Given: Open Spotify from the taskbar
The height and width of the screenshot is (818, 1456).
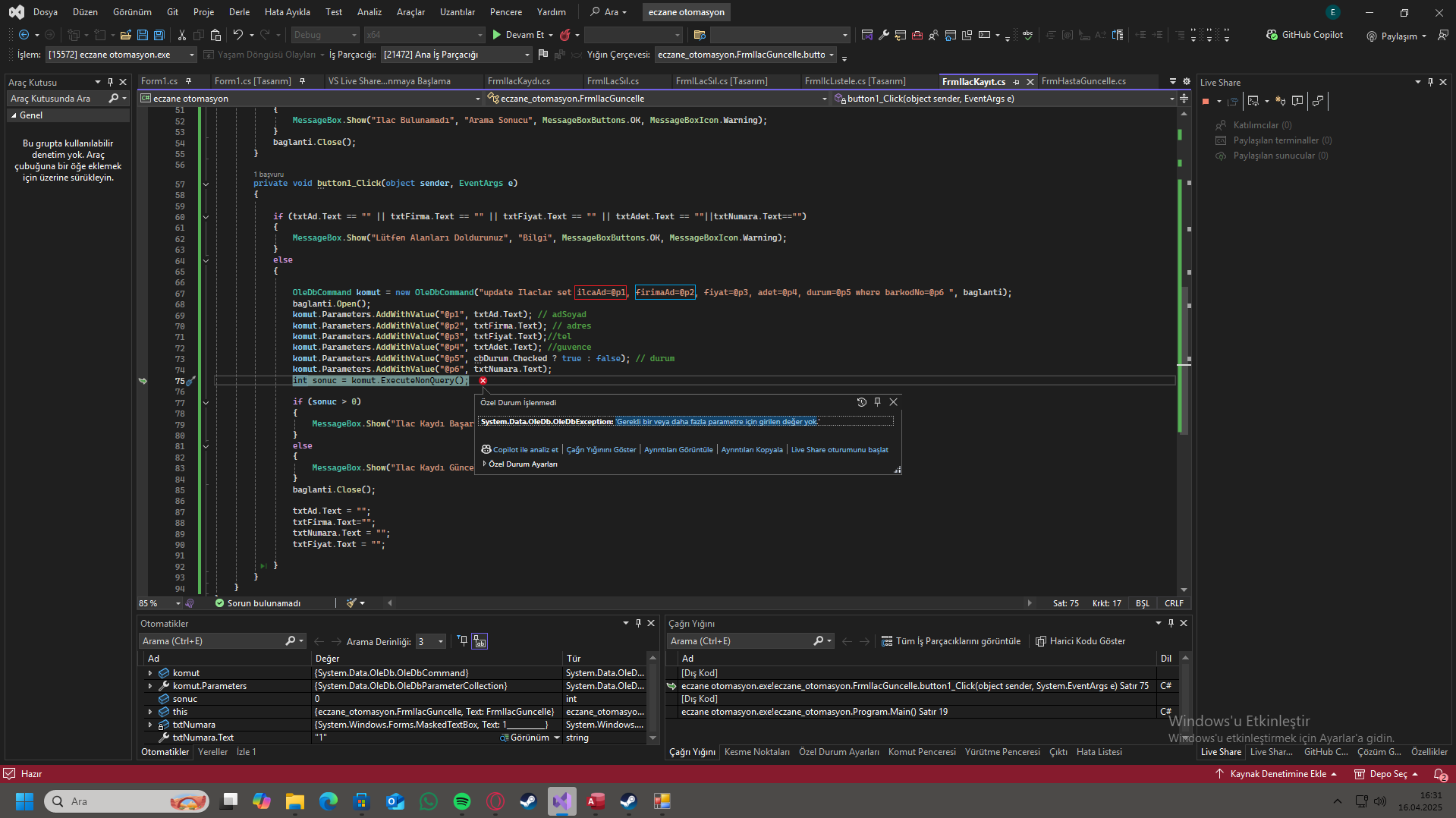Looking at the screenshot, I should pos(462,801).
